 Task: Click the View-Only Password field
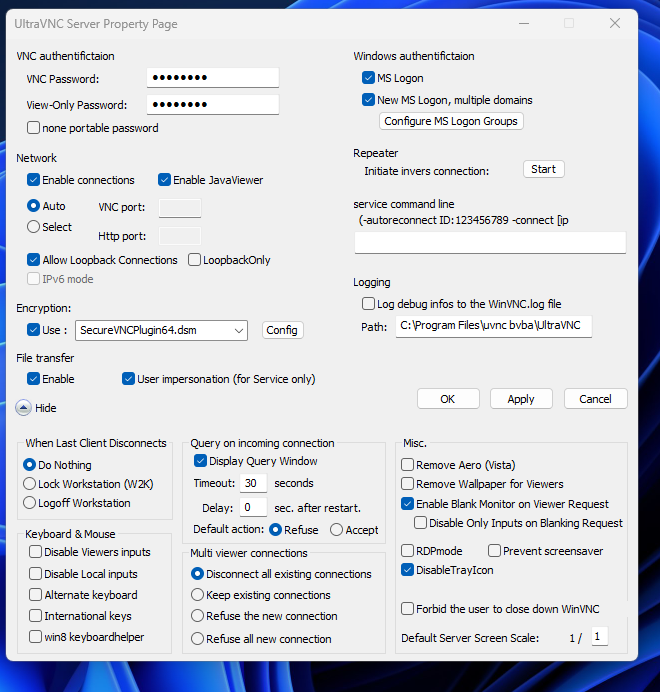pyautogui.click(x=213, y=105)
